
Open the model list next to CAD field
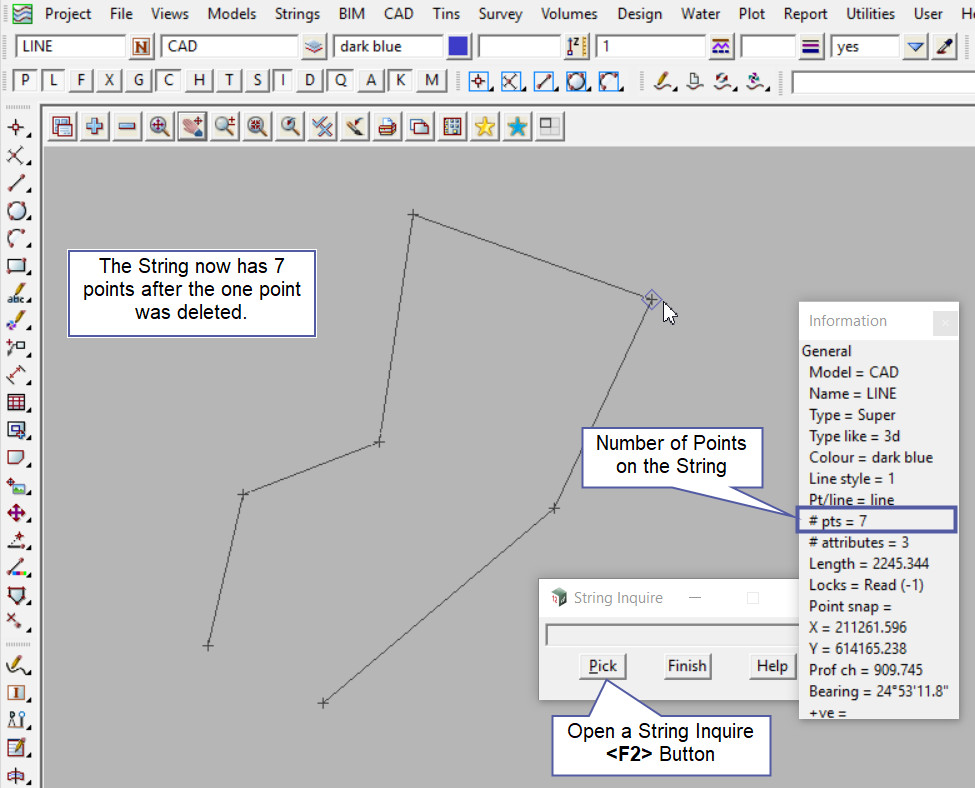315,47
